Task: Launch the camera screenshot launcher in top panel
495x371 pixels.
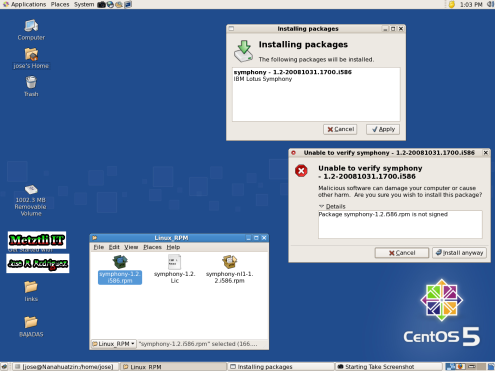Action: point(101,4)
